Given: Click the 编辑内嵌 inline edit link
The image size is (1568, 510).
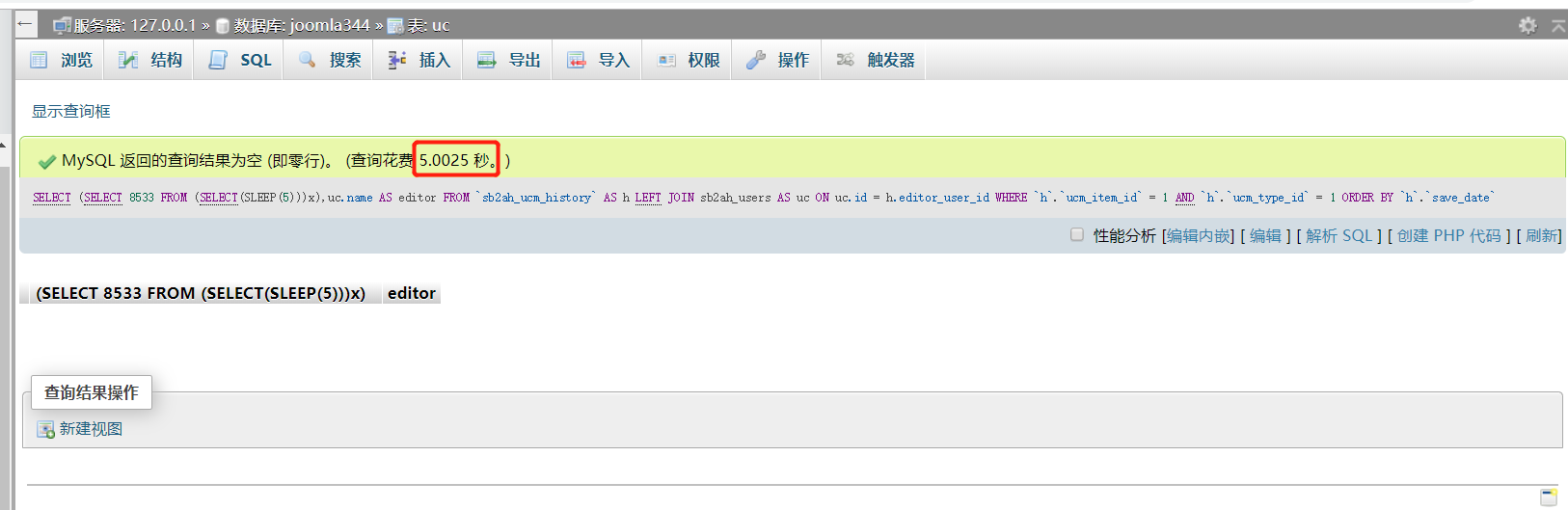Looking at the screenshot, I should pyautogui.click(x=1199, y=235).
